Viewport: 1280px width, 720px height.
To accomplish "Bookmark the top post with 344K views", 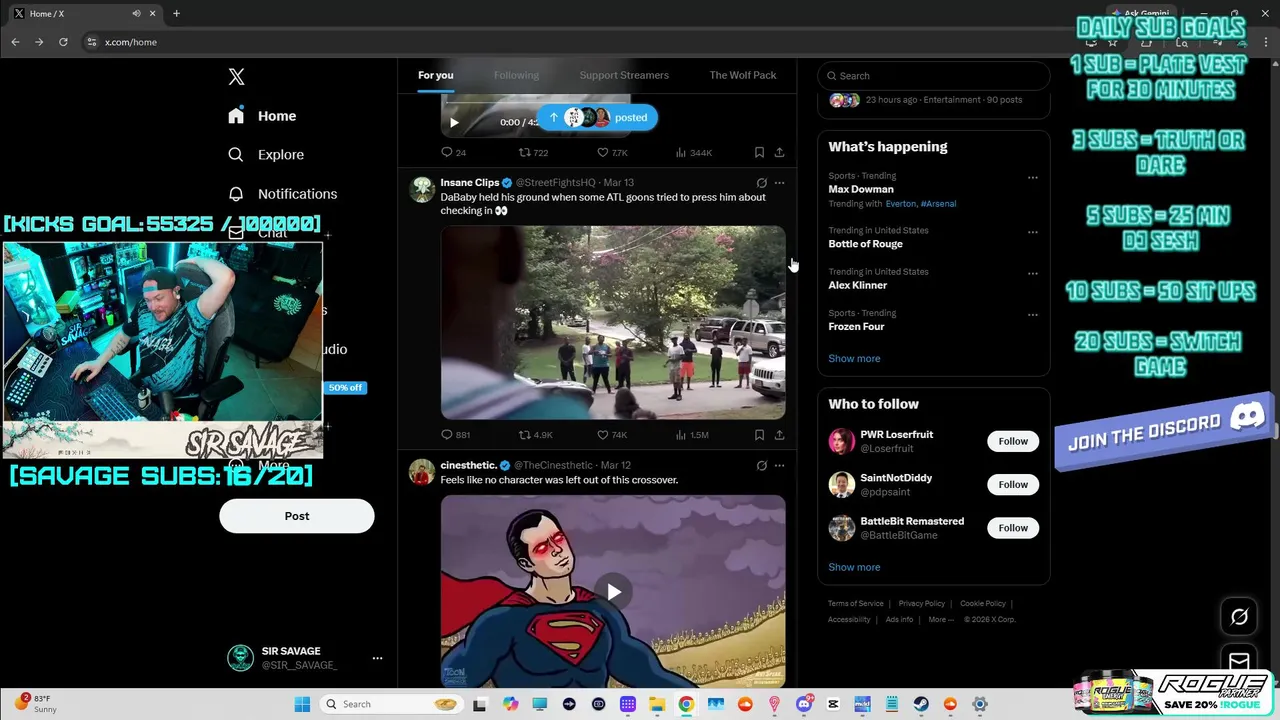I will (760, 153).
